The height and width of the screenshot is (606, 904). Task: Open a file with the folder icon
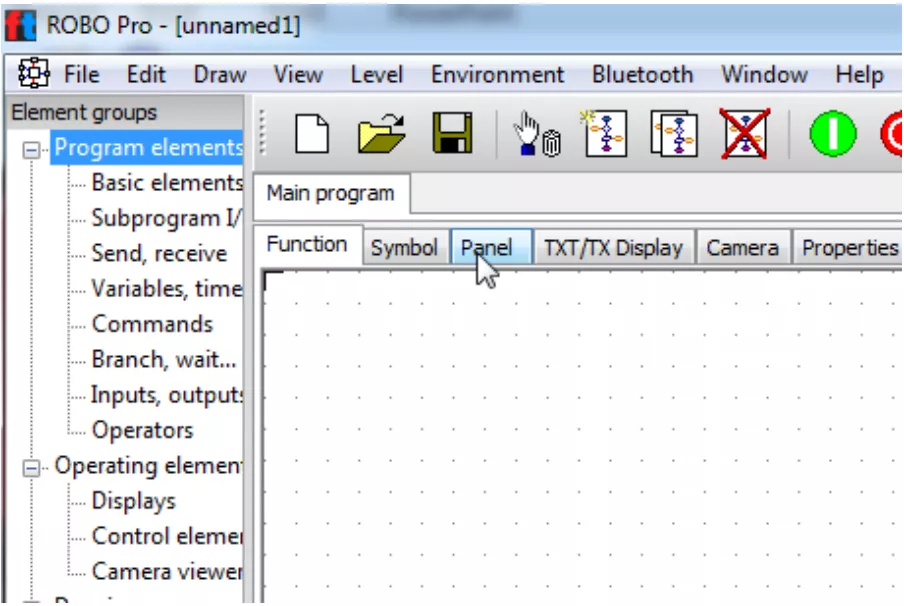(x=381, y=133)
